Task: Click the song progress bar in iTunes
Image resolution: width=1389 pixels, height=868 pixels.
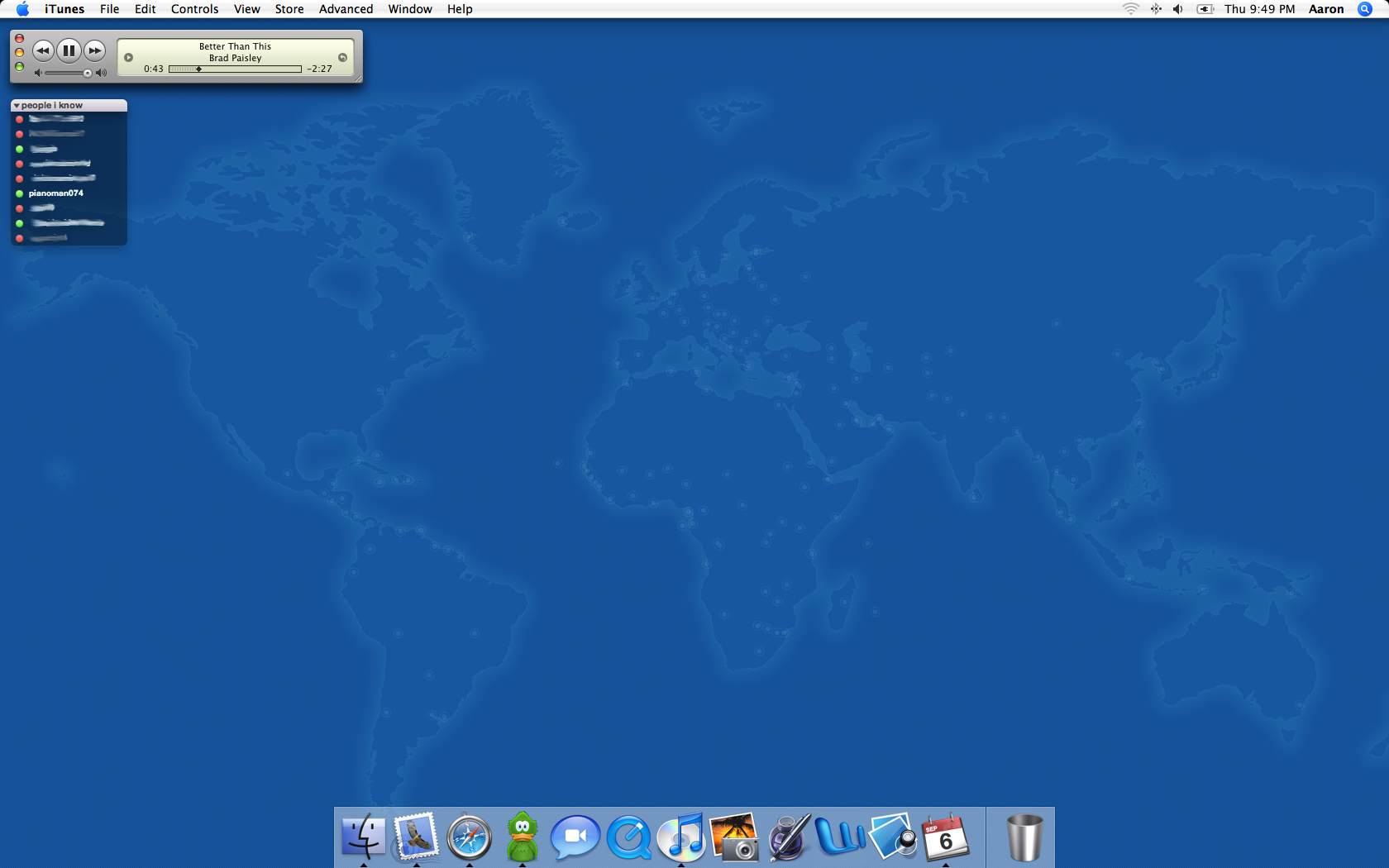Action: click(x=235, y=69)
